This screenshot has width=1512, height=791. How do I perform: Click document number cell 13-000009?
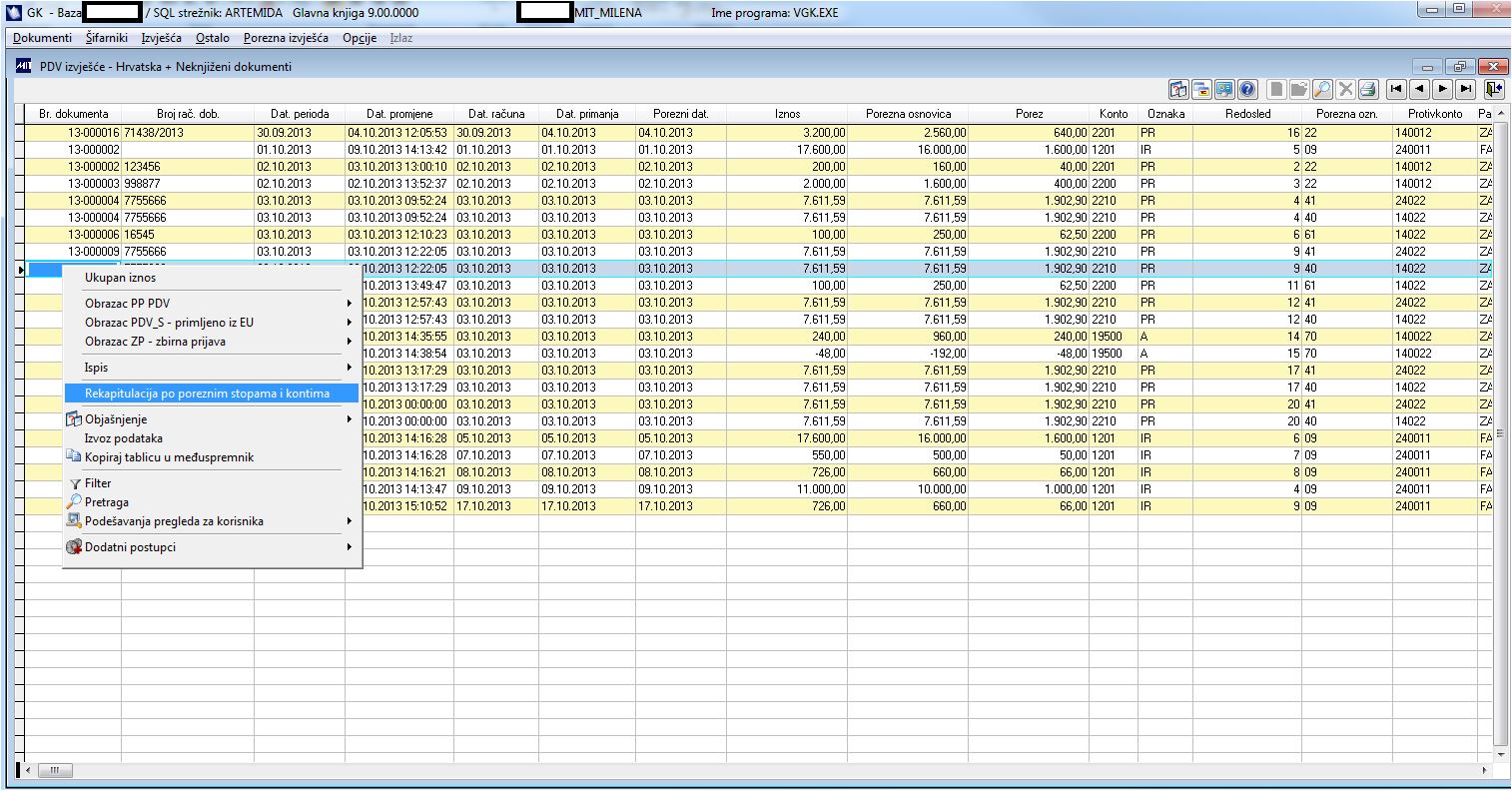(x=74, y=252)
